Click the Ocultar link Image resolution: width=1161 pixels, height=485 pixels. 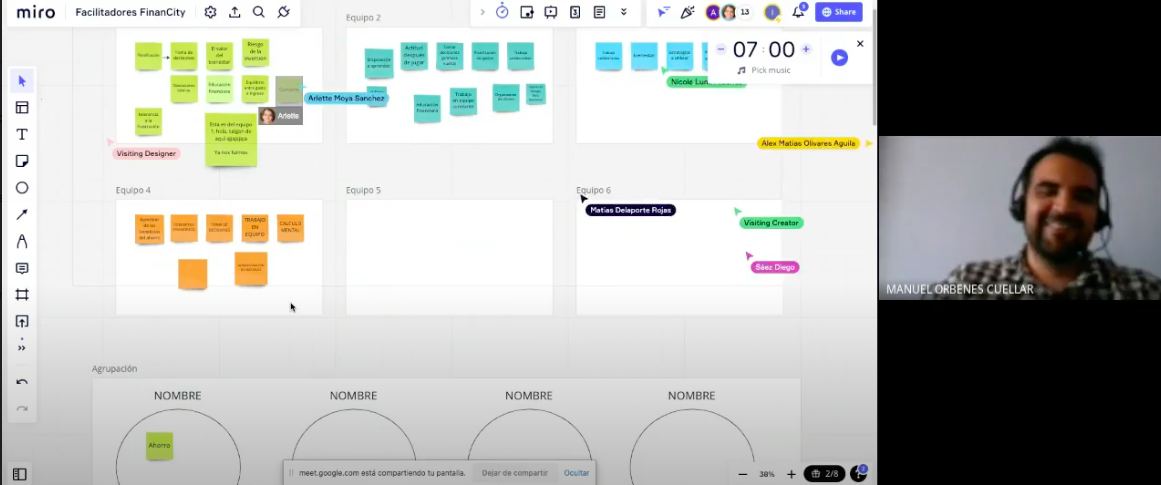(577, 472)
